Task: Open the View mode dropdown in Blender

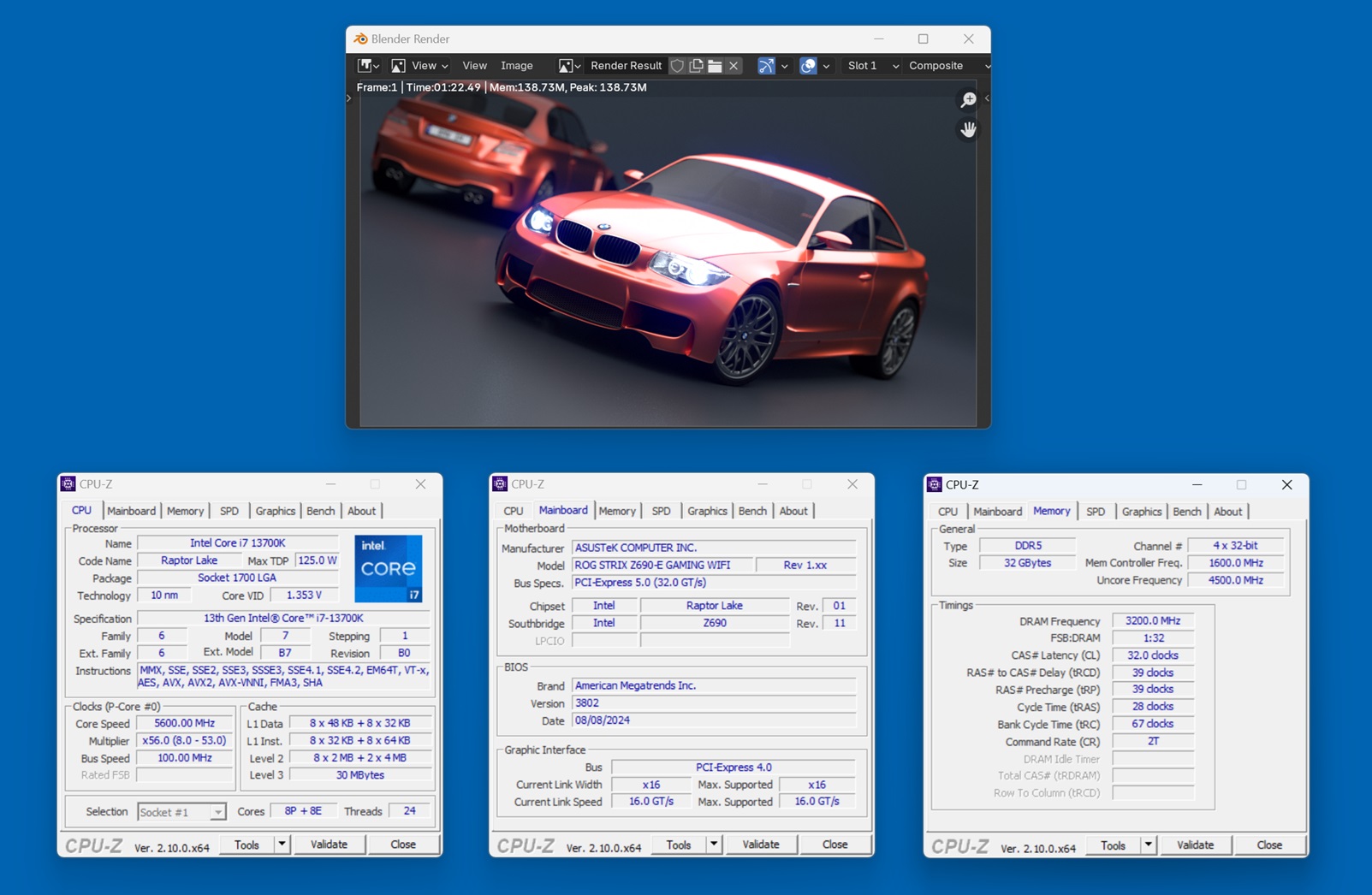Action: point(420,66)
